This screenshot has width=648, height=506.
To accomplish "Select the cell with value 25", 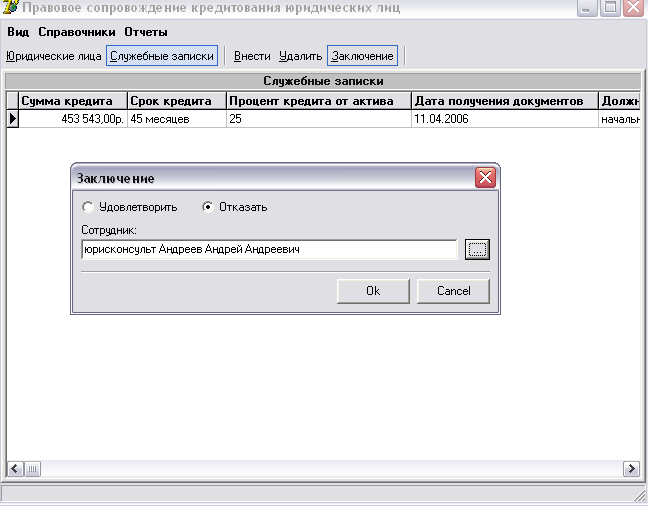I will click(319, 119).
